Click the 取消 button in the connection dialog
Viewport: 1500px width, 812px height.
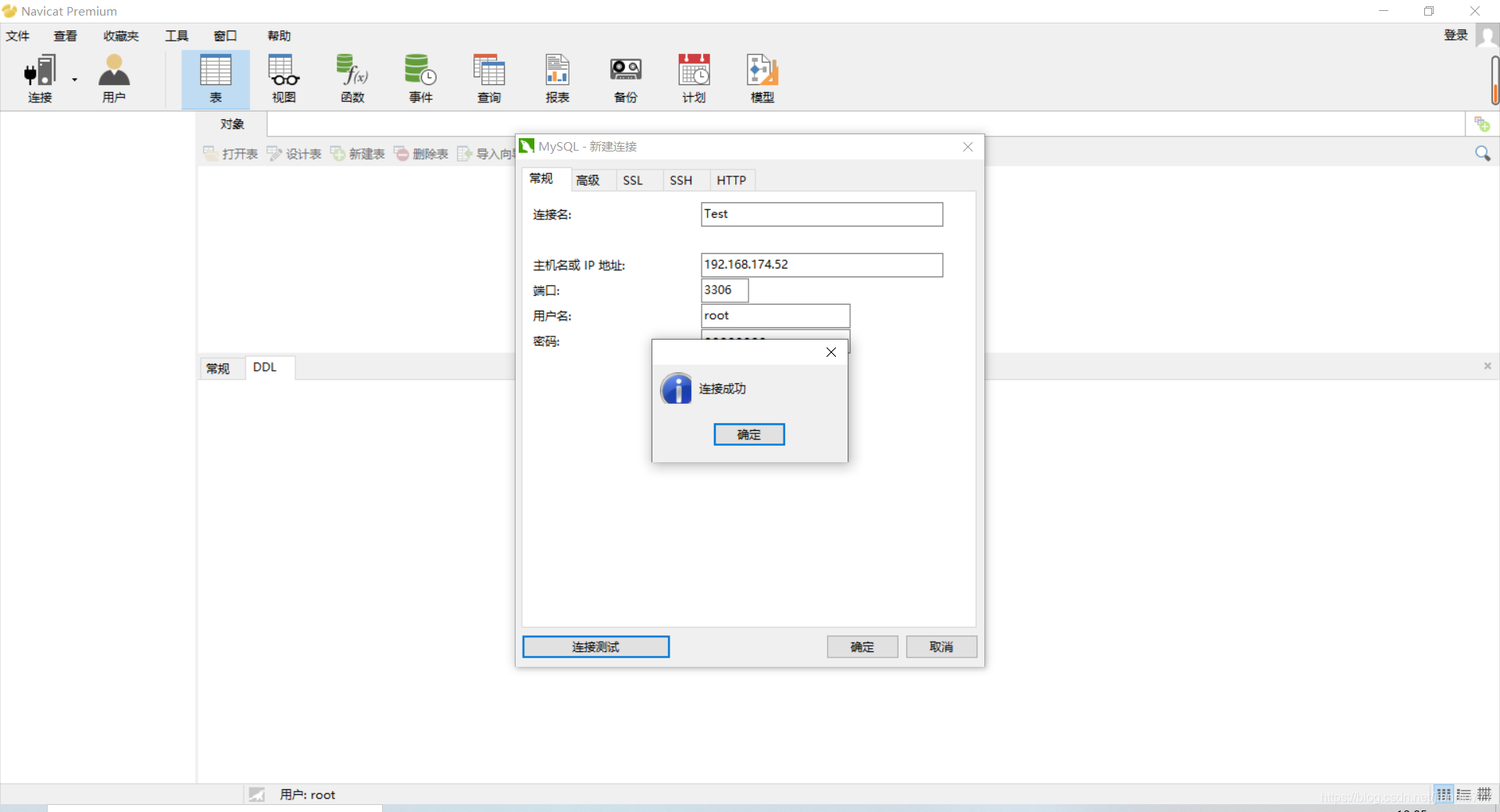coord(941,646)
